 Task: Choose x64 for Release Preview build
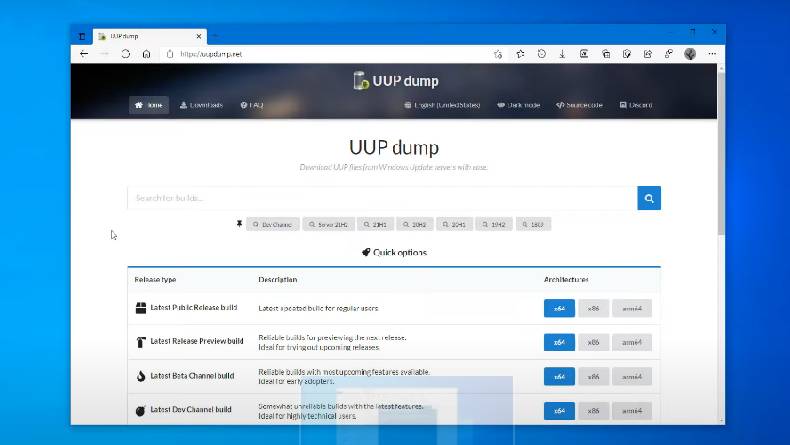[x=559, y=342]
